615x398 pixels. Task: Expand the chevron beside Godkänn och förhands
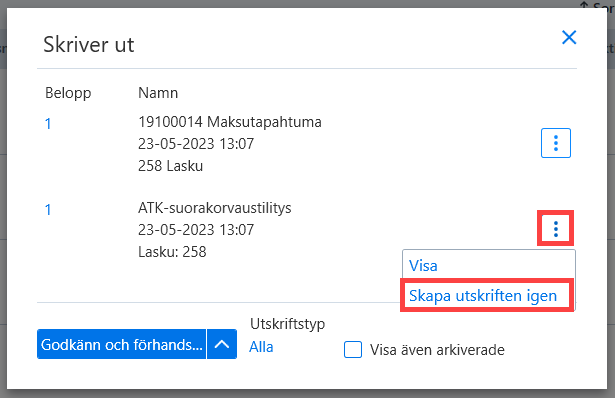[222, 344]
